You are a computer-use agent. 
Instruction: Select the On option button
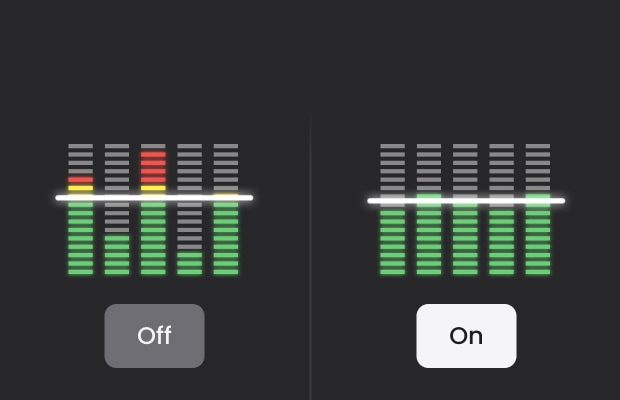[466, 336]
